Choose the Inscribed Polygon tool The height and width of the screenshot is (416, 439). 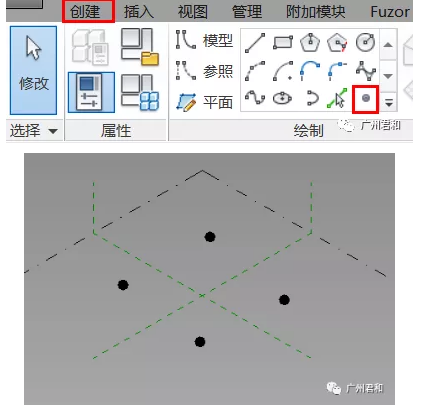[x=310, y=42]
